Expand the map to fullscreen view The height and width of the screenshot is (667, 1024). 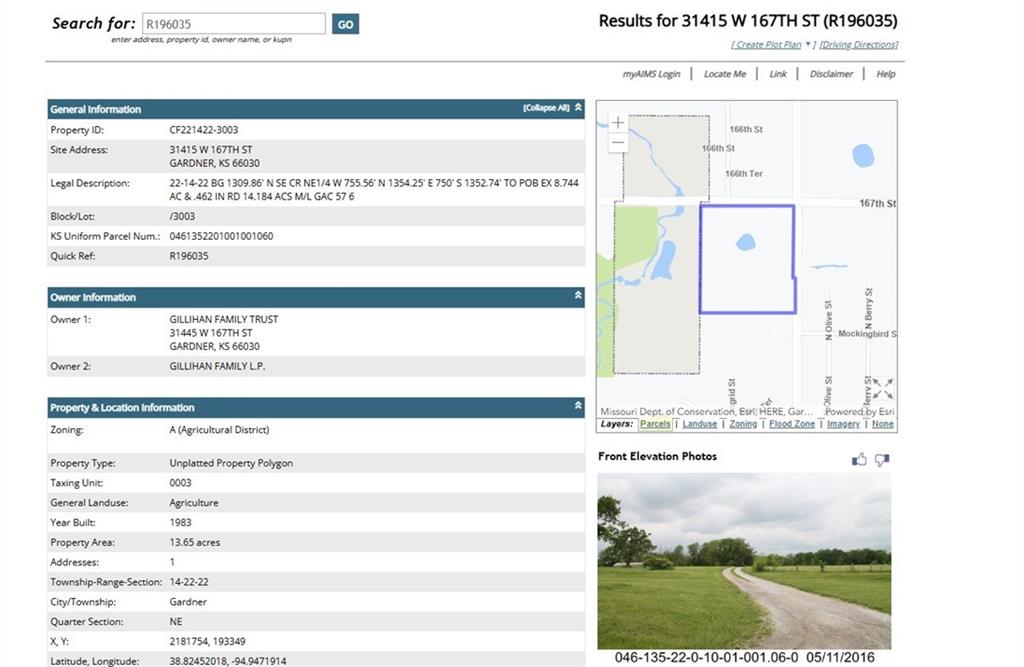(884, 387)
